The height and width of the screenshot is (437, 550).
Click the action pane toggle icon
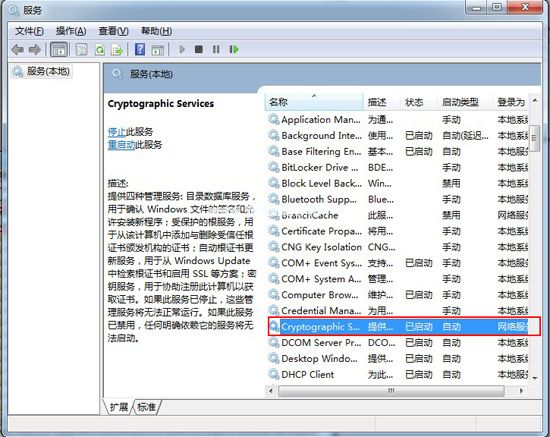pos(158,50)
